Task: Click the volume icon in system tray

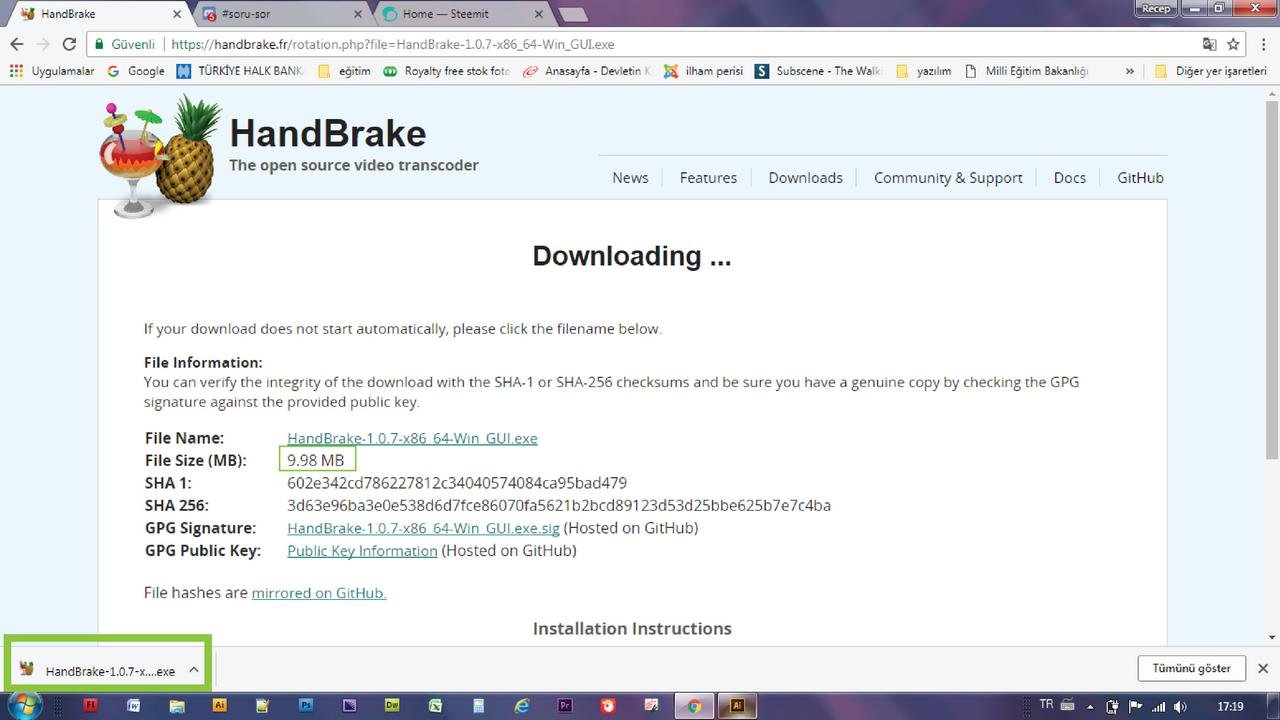Action: click(1180, 706)
